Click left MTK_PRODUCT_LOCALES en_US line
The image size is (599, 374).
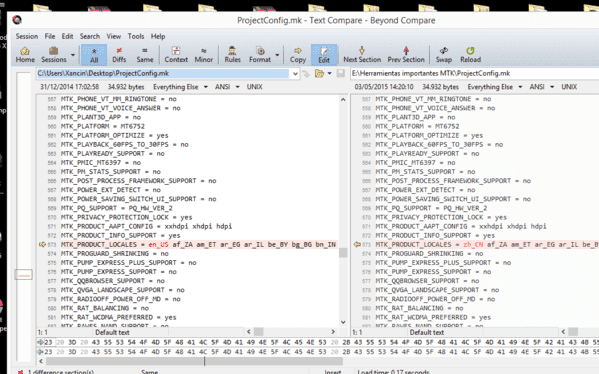click(198, 244)
